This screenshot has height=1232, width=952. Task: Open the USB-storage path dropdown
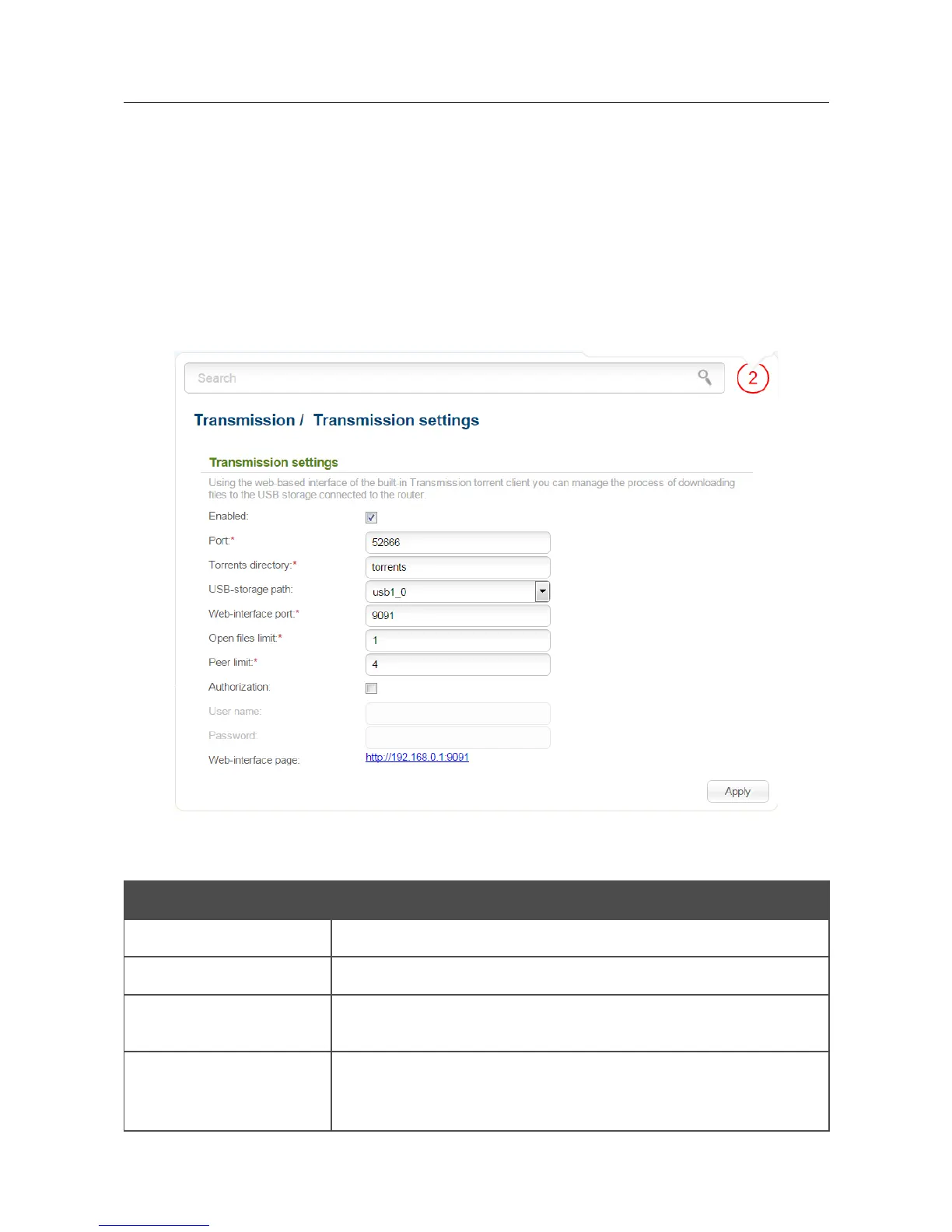click(x=457, y=591)
